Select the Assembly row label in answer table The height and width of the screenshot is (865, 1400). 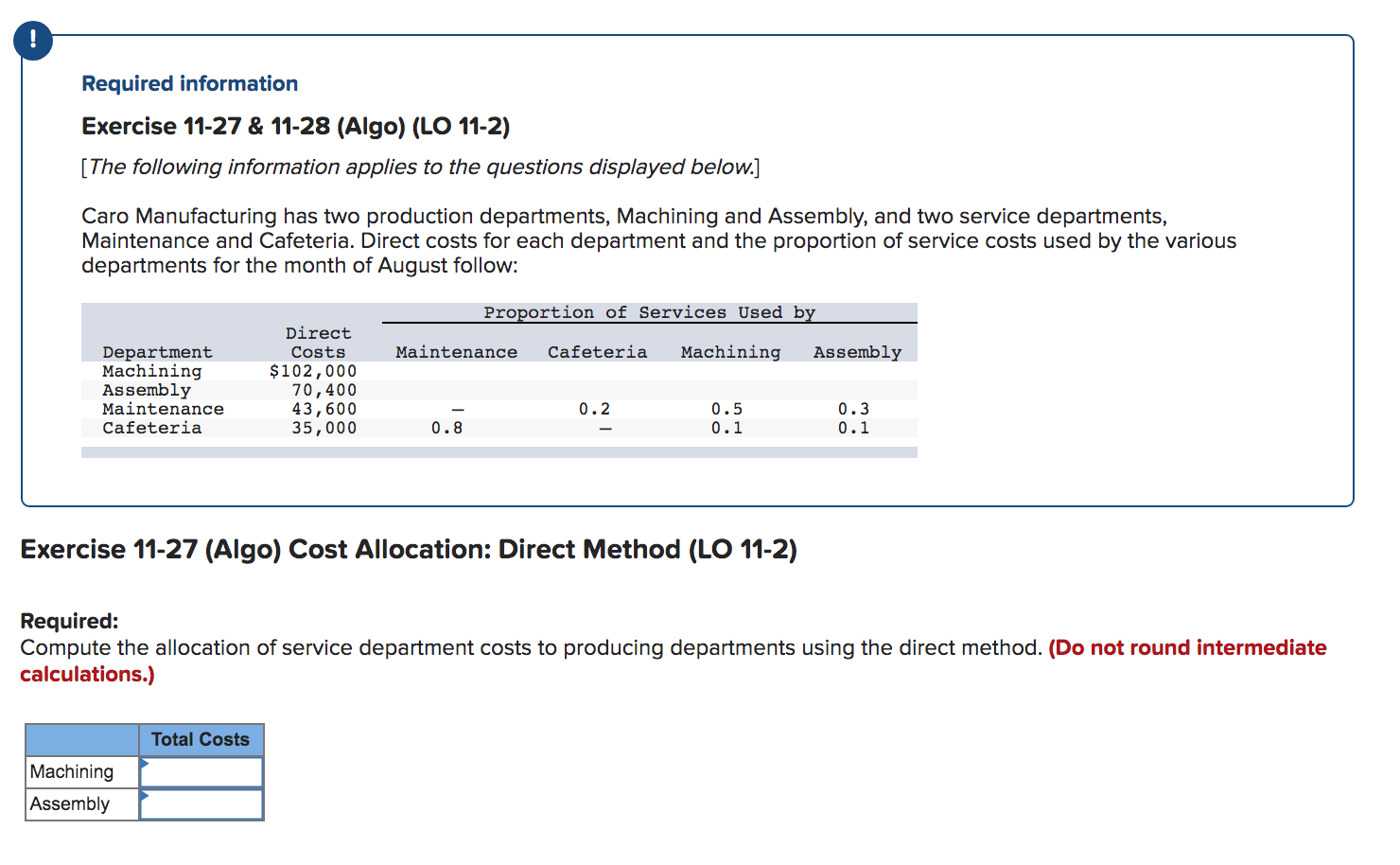(67, 803)
